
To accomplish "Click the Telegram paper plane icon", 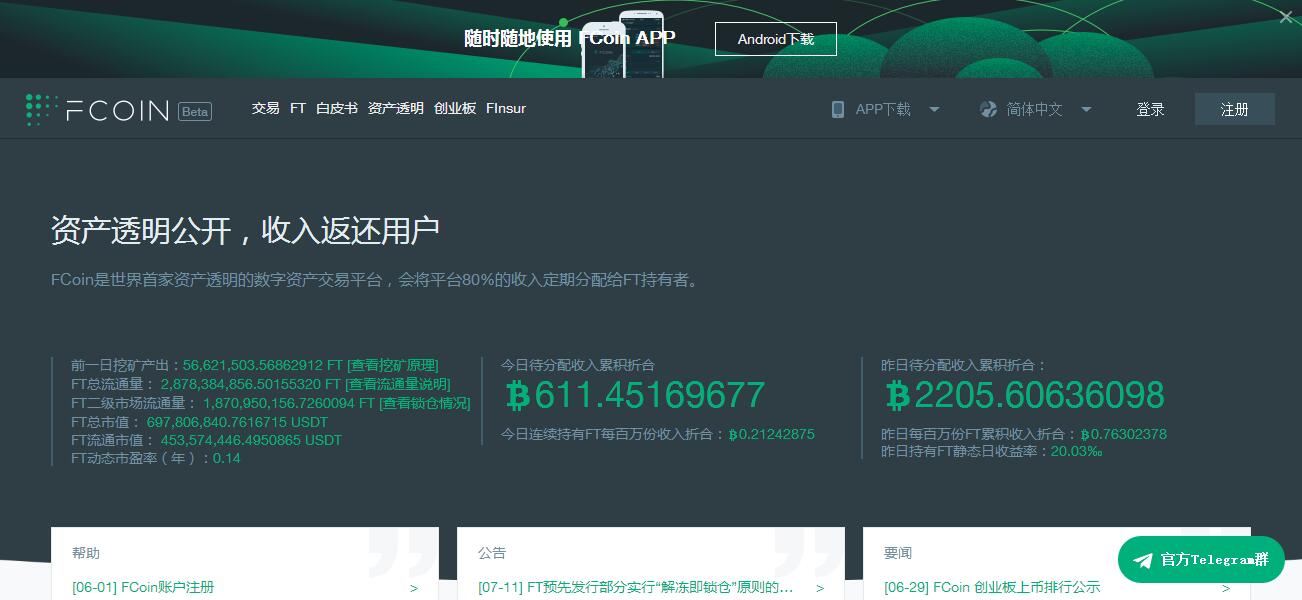I will [x=1143, y=560].
